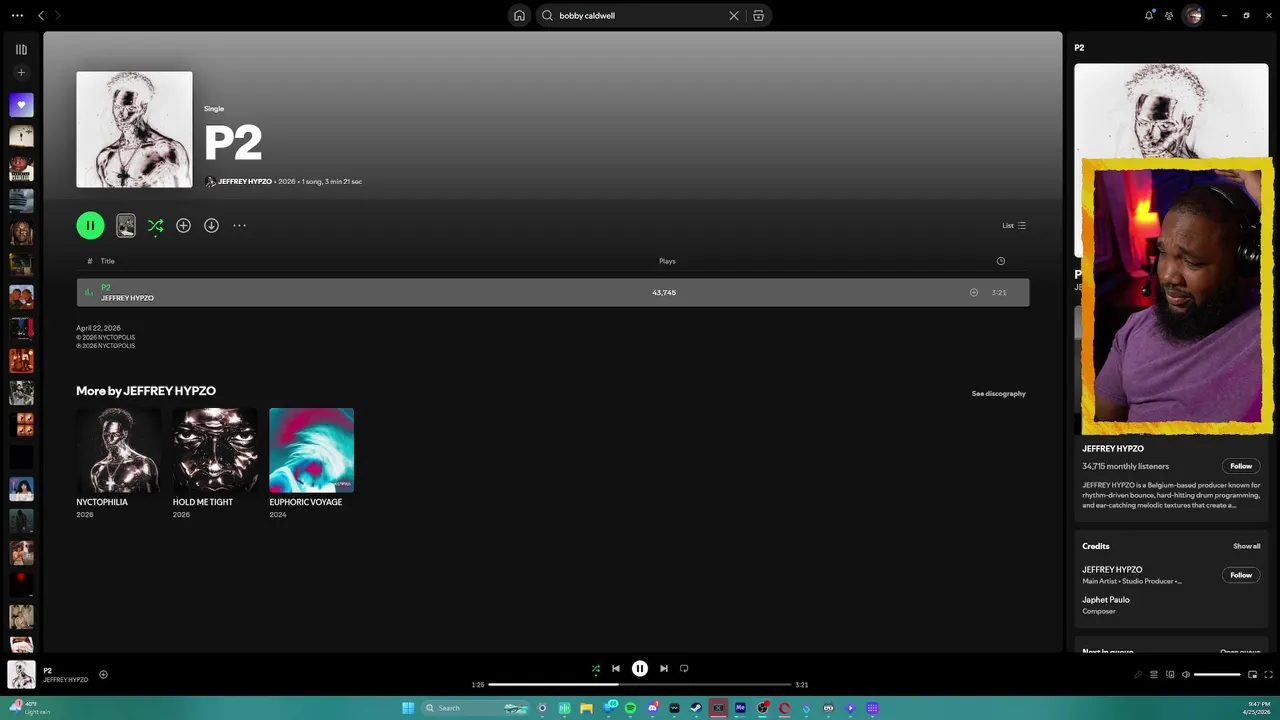1280x720 pixels.
Task: Open queue from the Next in queue panel
Action: pos(1240,652)
